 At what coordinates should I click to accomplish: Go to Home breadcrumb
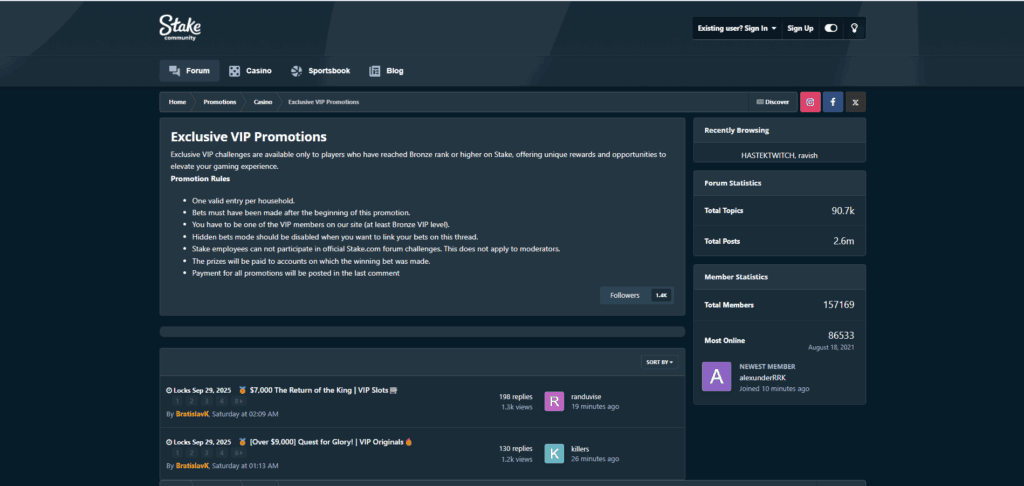coord(177,102)
